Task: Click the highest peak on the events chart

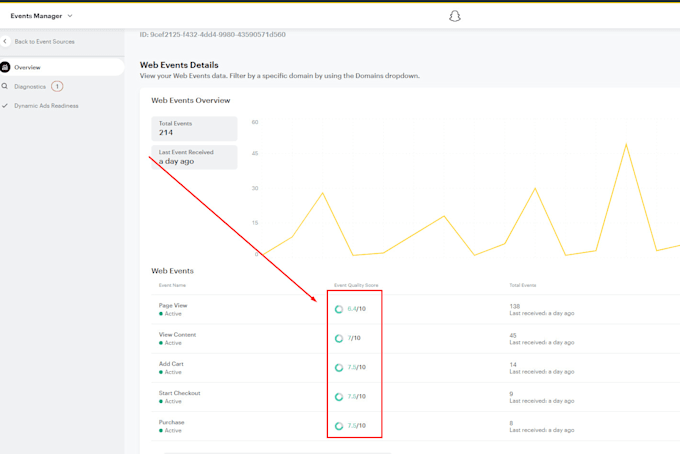Action: click(x=626, y=144)
